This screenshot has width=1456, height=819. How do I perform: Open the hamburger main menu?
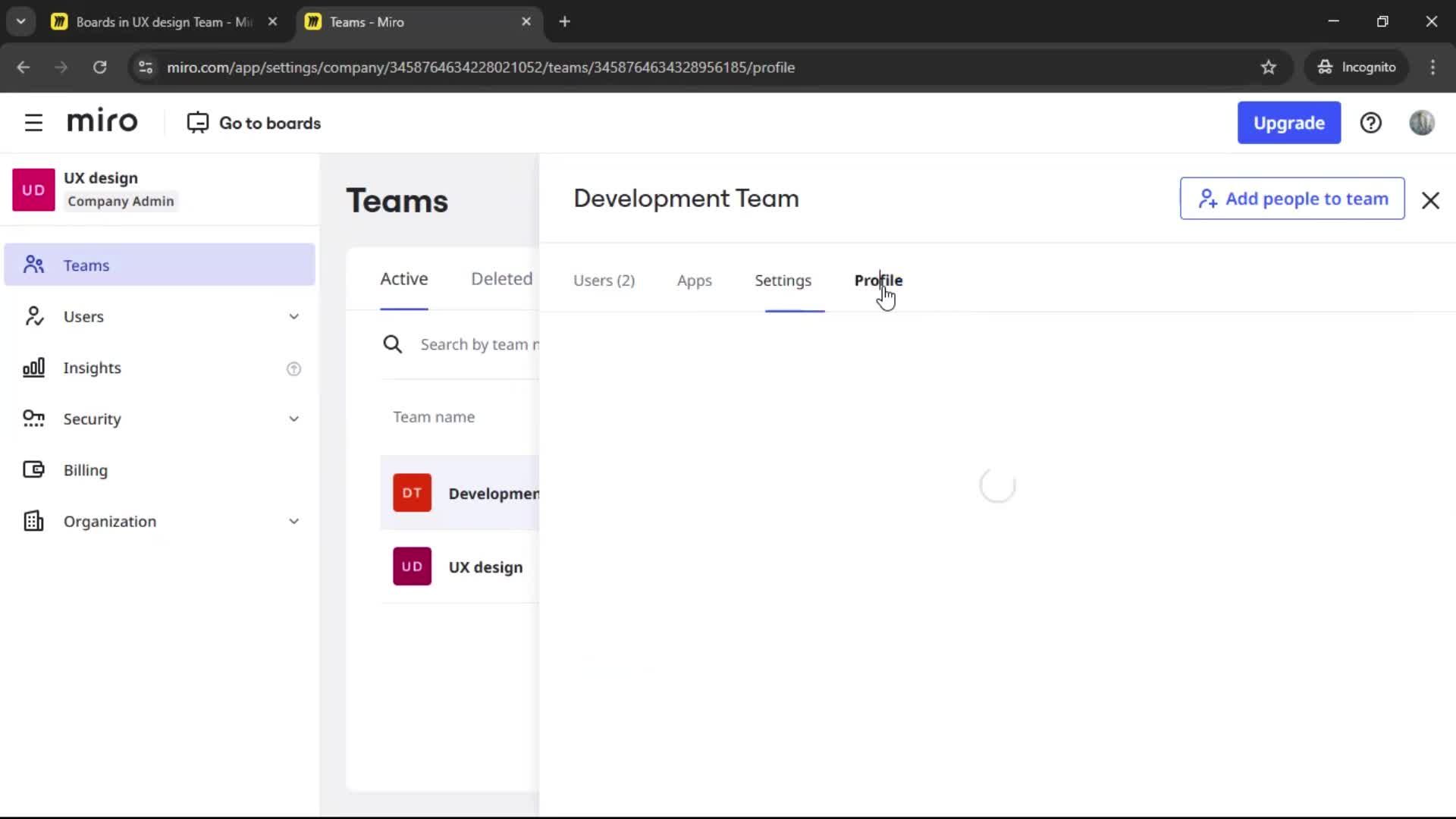(x=33, y=123)
